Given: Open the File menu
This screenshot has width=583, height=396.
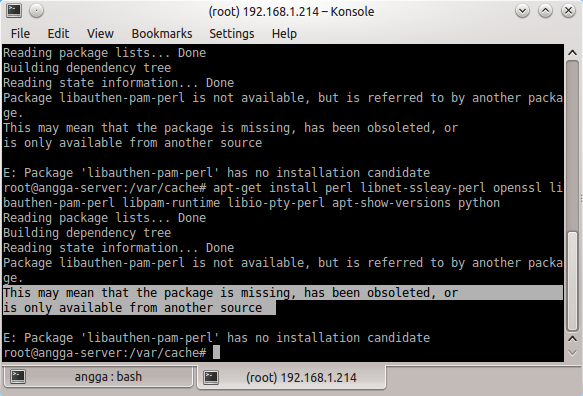Looking at the screenshot, I should (x=20, y=33).
